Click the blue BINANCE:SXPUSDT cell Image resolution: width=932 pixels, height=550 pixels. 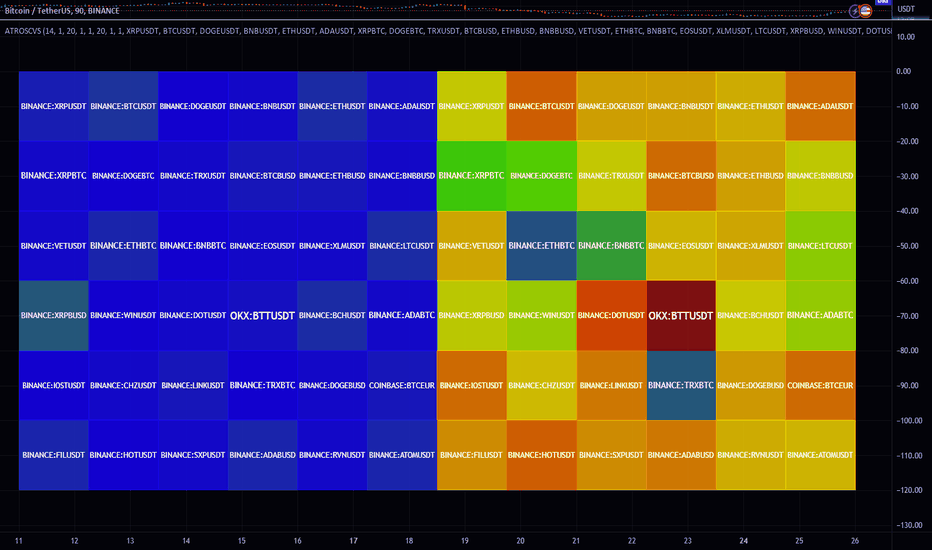click(x=193, y=455)
